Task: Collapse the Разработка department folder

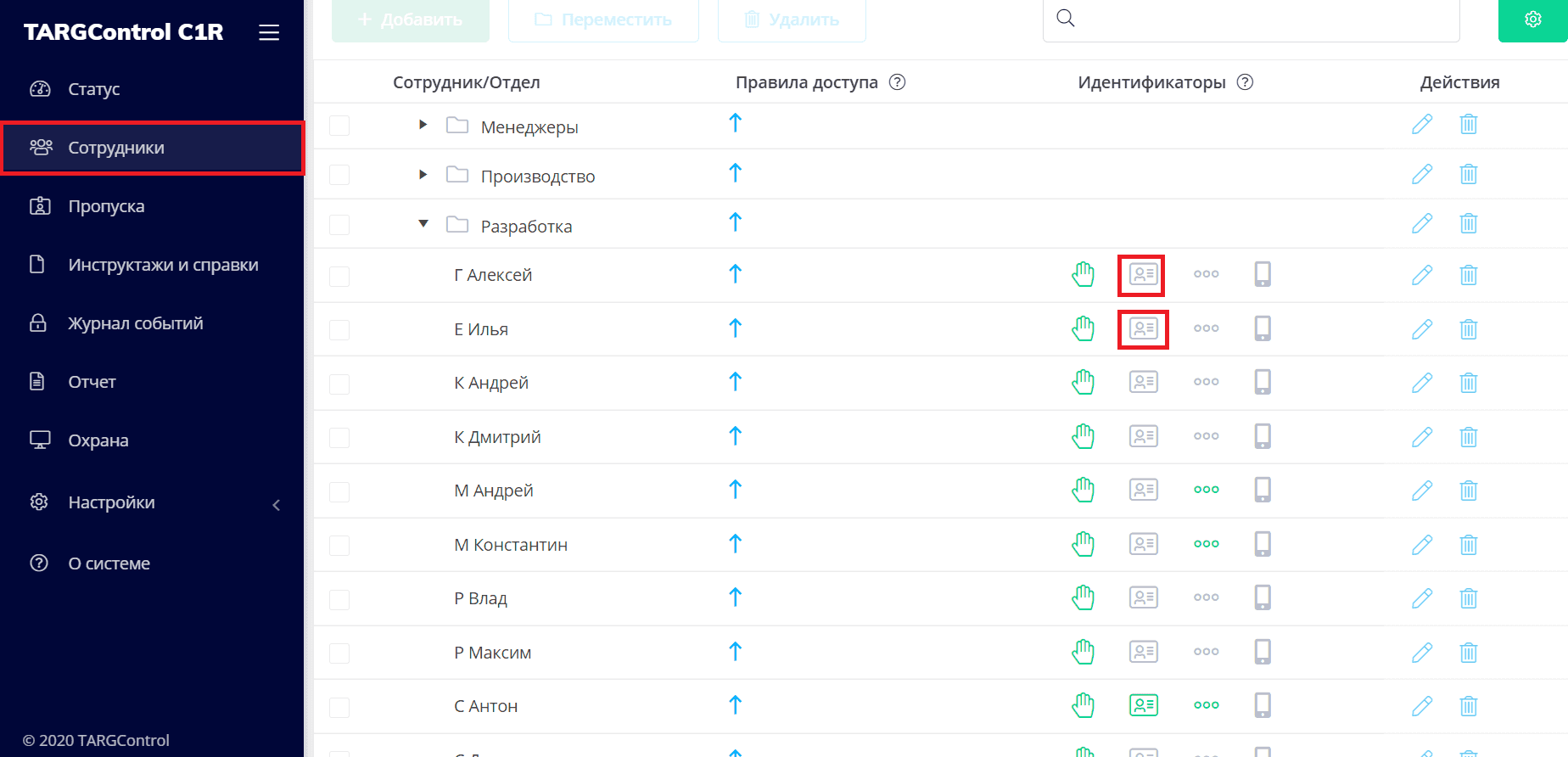Action: point(423,224)
